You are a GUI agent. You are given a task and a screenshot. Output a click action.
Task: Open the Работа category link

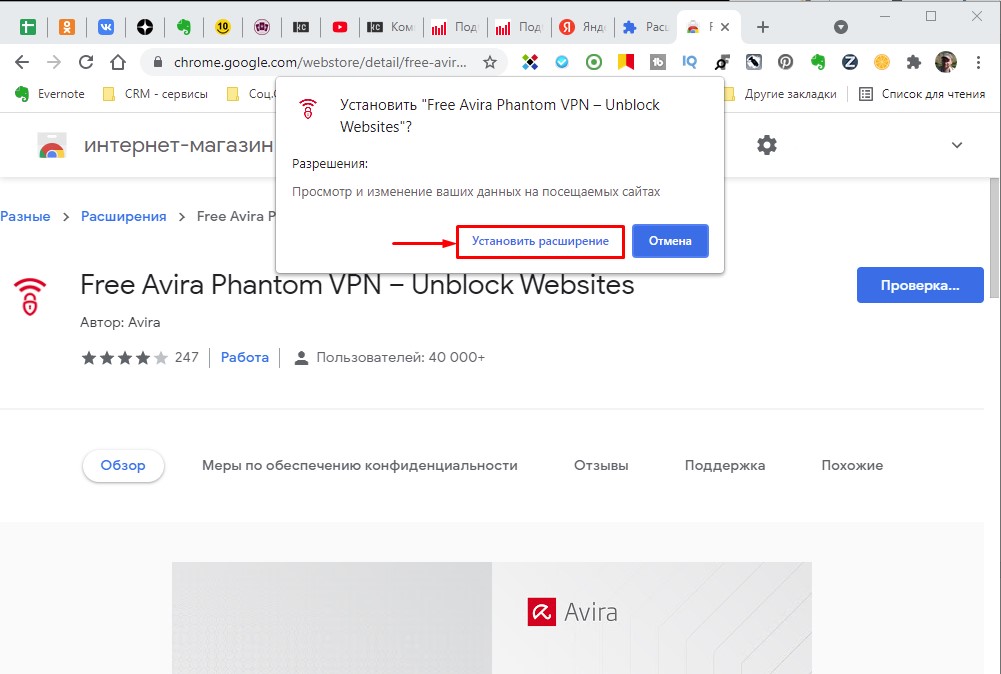click(245, 357)
